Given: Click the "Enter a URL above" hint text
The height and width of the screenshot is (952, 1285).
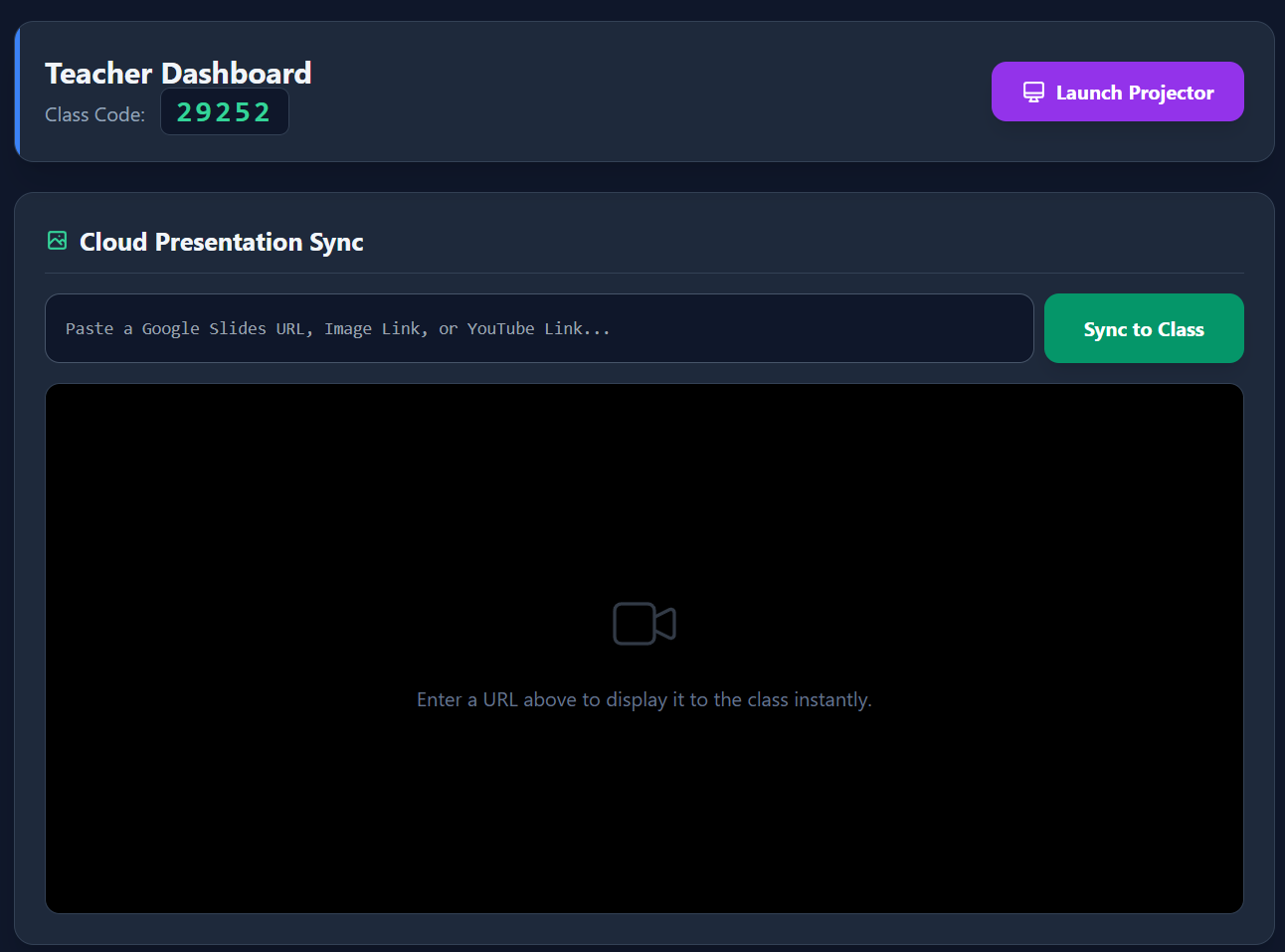Looking at the screenshot, I should coord(644,699).
